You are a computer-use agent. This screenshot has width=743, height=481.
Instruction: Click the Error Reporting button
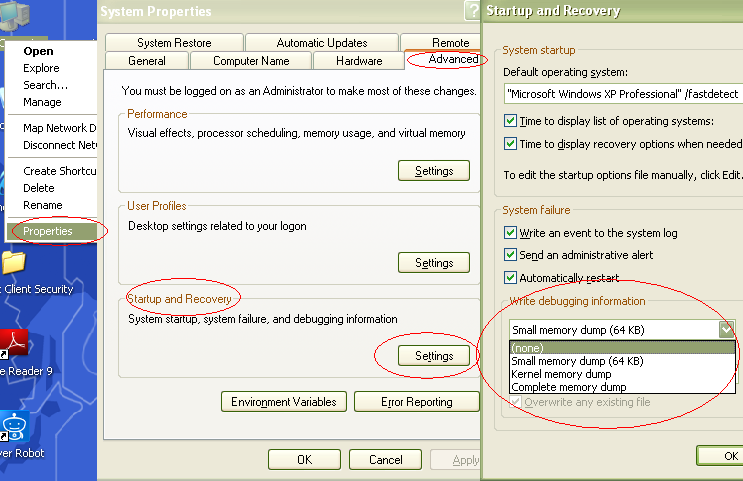(x=417, y=402)
